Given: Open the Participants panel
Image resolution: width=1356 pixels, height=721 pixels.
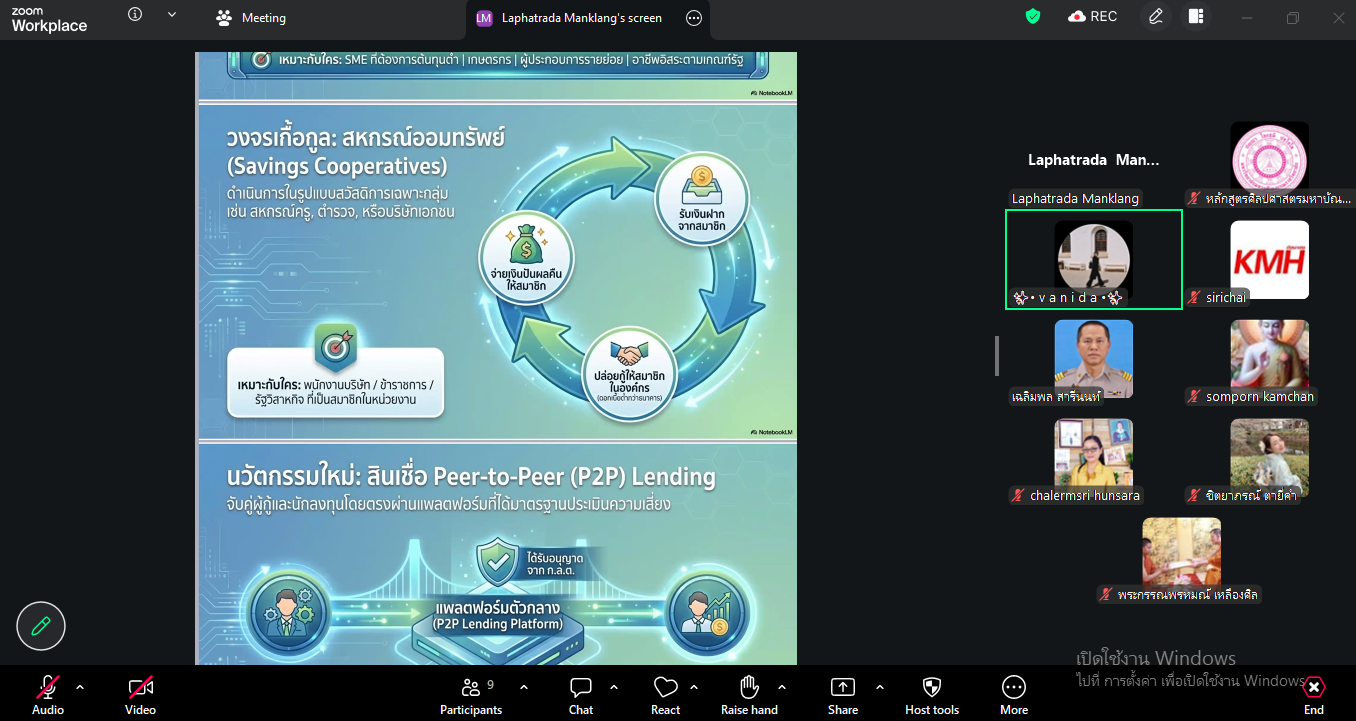Looking at the screenshot, I should 471,693.
